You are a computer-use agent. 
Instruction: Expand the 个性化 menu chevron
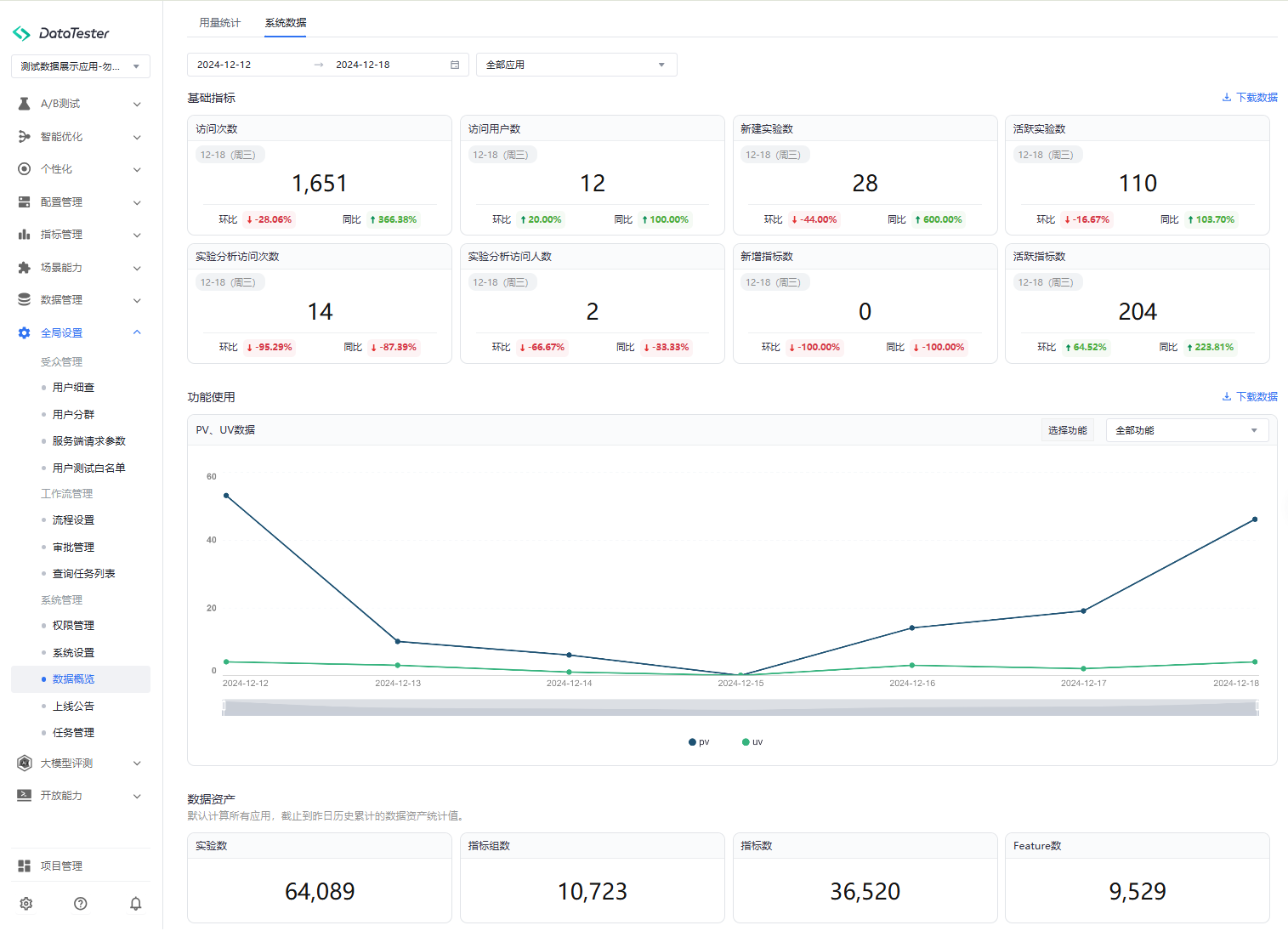click(137, 169)
